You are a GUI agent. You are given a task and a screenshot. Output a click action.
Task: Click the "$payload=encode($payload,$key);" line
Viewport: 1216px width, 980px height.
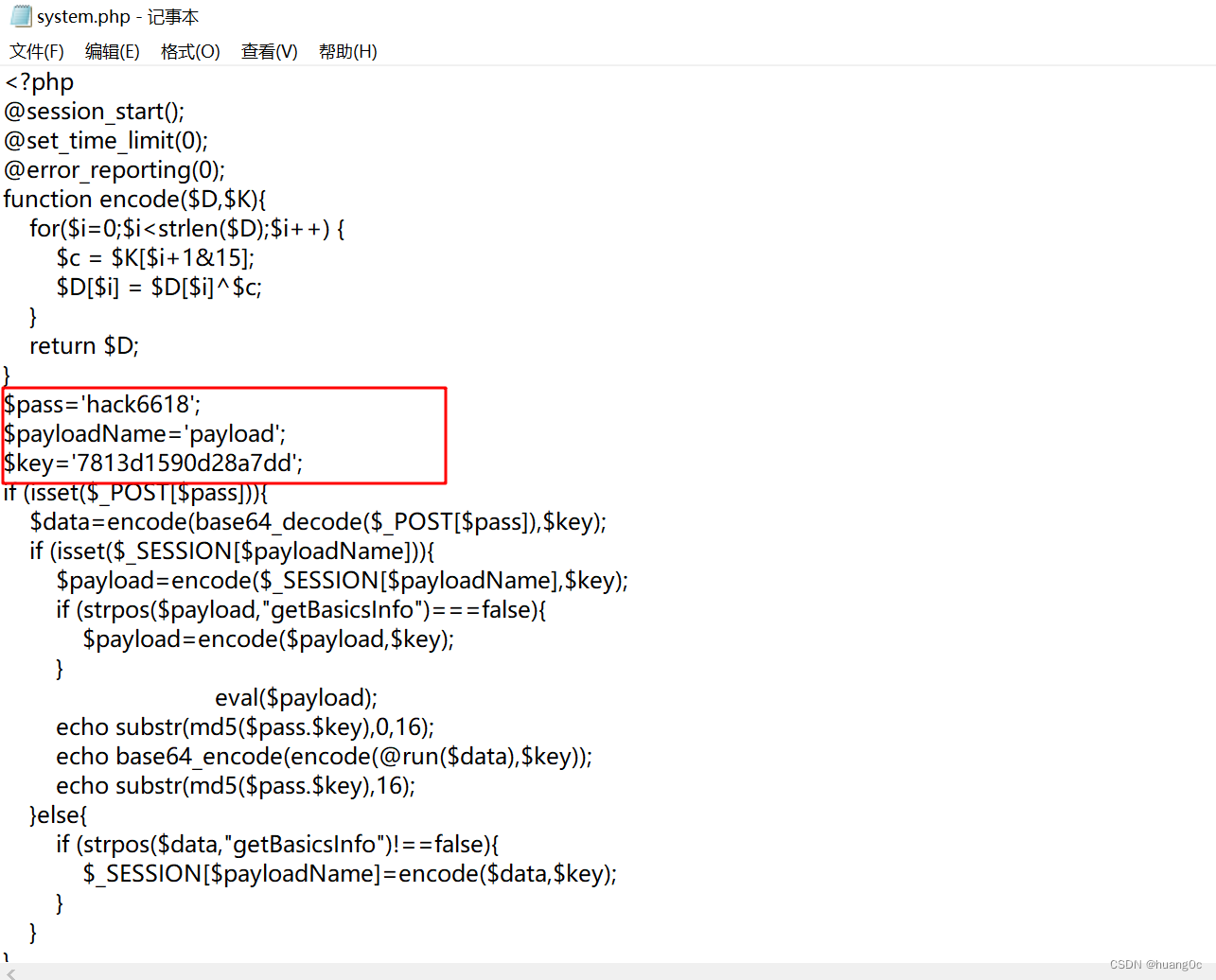269,639
